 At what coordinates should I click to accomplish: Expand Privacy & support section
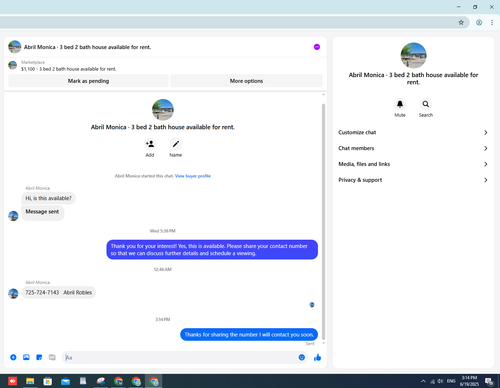click(x=413, y=180)
